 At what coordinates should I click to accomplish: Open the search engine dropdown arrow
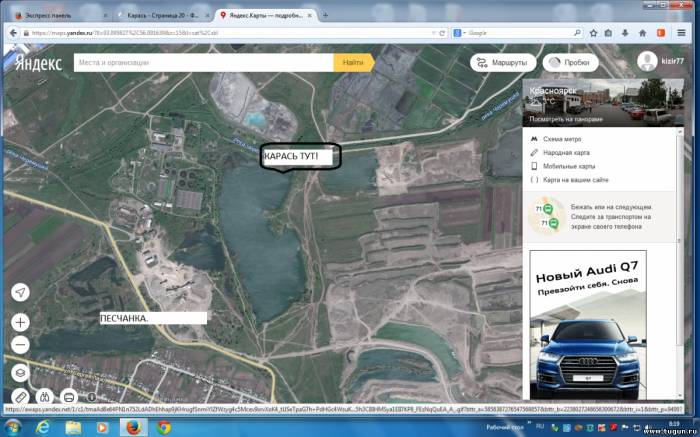(464, 33)
